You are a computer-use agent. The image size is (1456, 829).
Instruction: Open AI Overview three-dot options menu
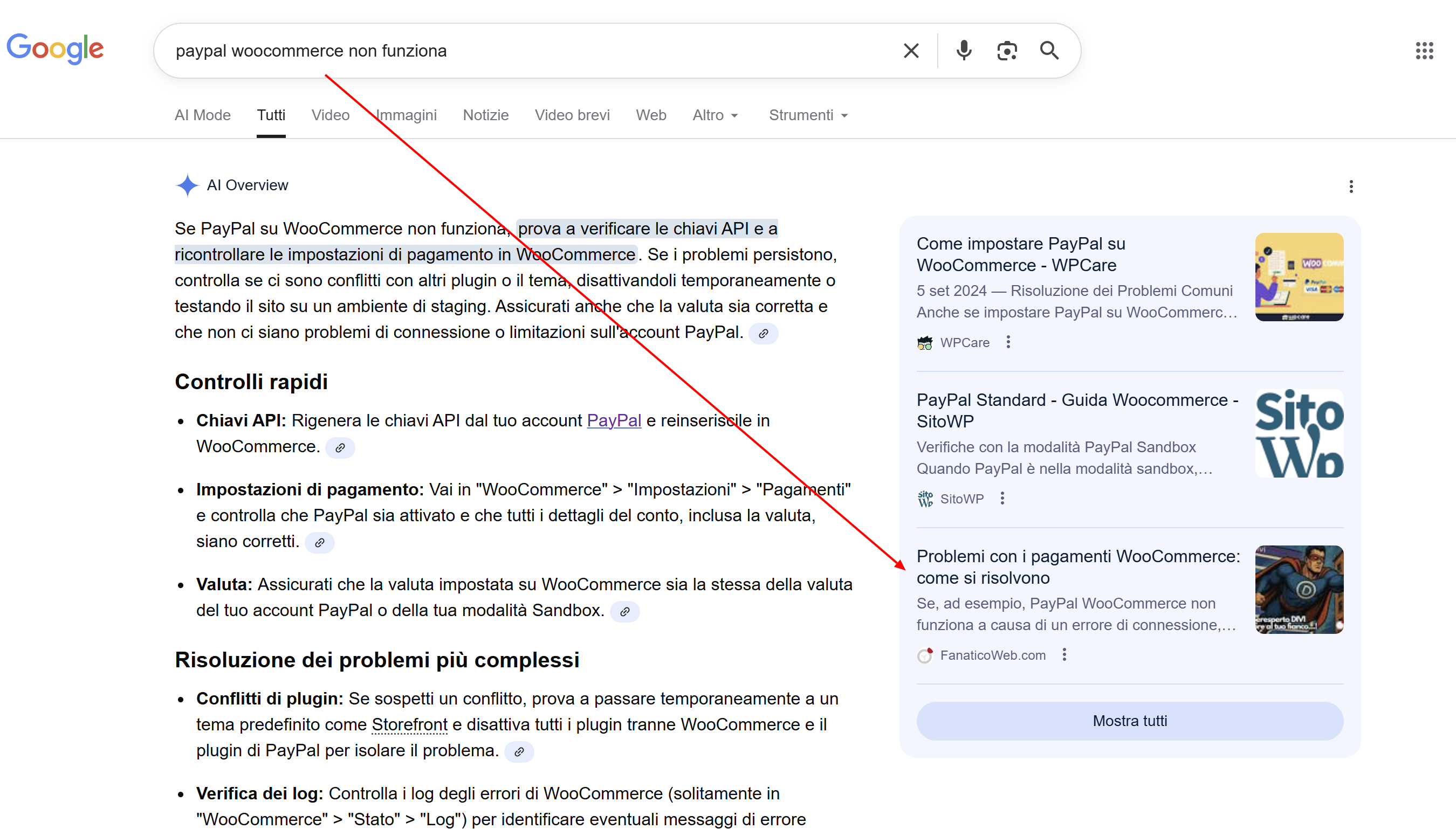pyautogui.click(x=1351, y=186)
